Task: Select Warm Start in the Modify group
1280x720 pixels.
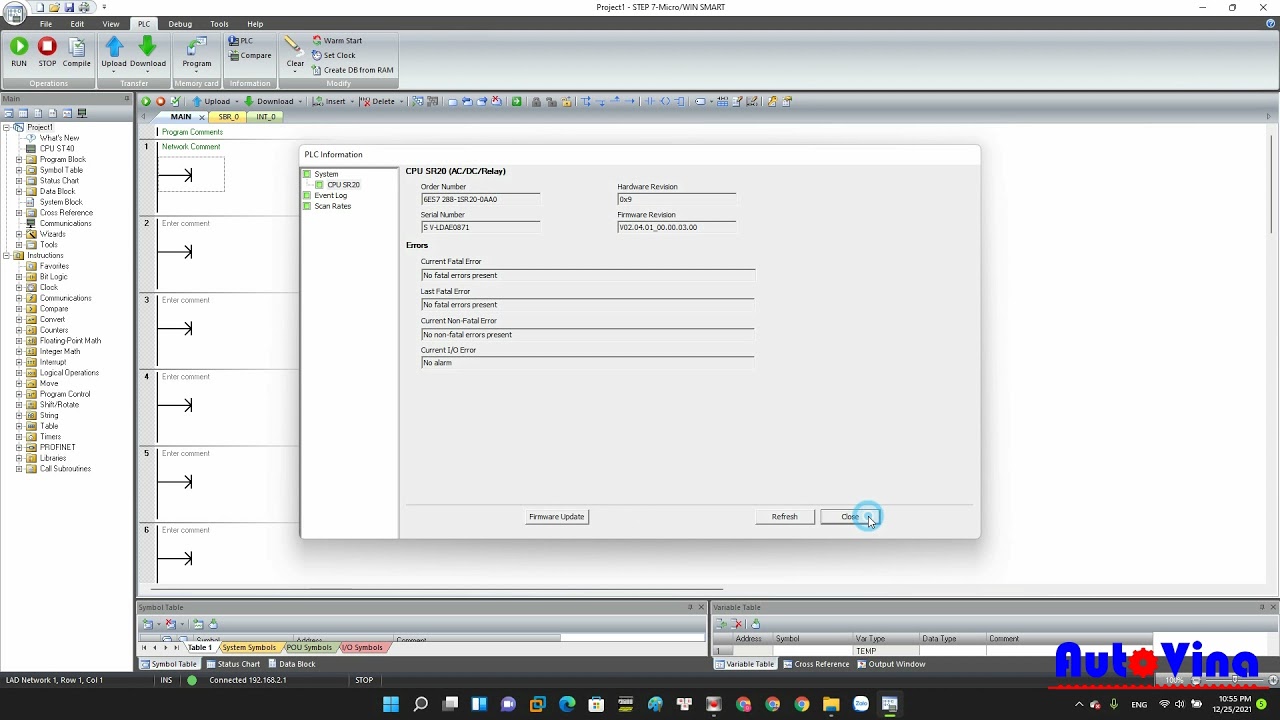Action: (x=337, y=41)
